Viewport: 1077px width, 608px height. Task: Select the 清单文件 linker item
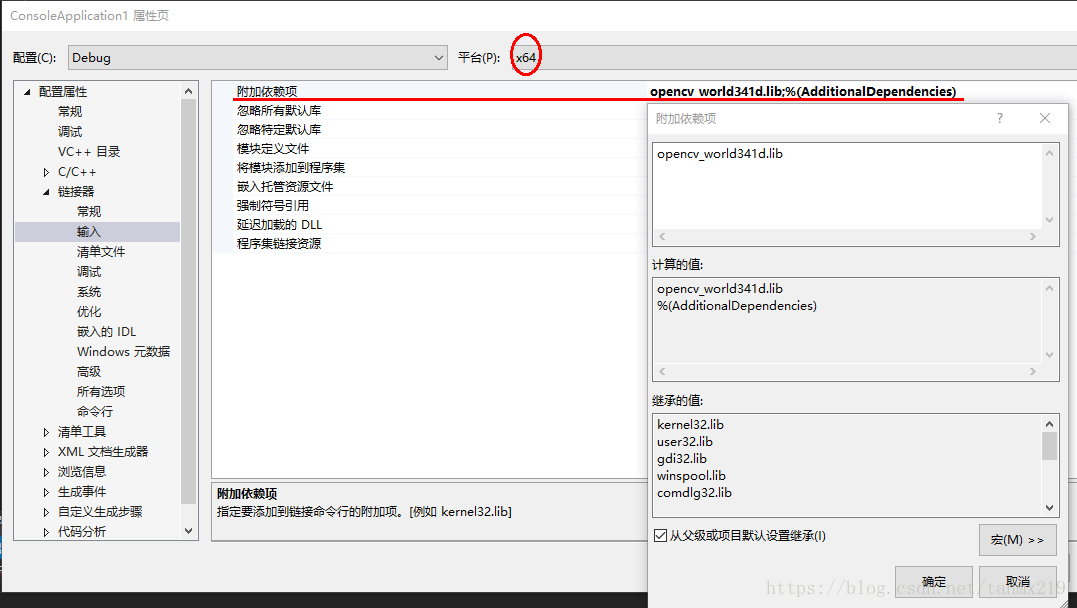pyautogui.click(x=101, y=251)
